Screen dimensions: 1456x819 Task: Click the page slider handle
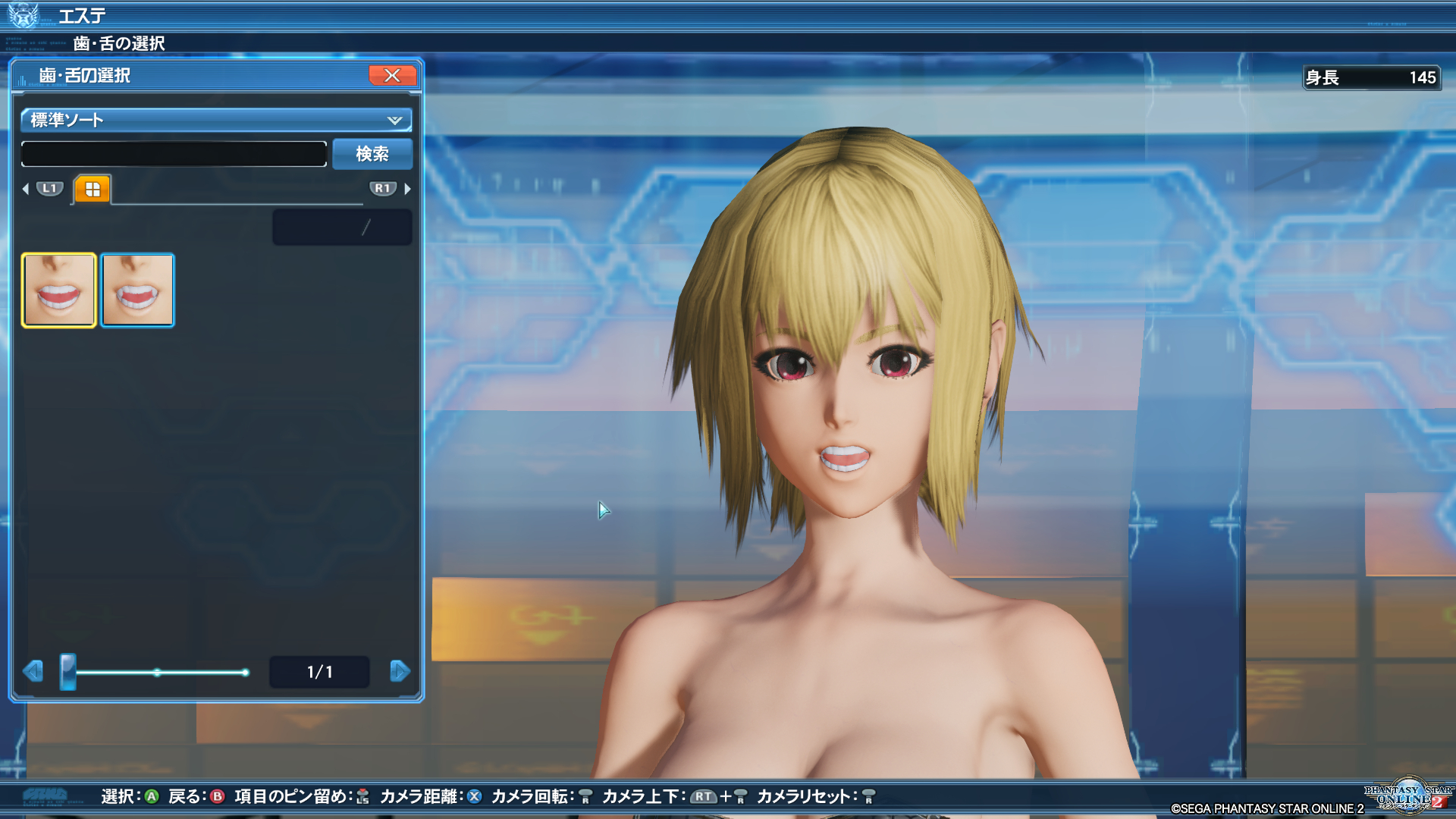pos(68,672)
